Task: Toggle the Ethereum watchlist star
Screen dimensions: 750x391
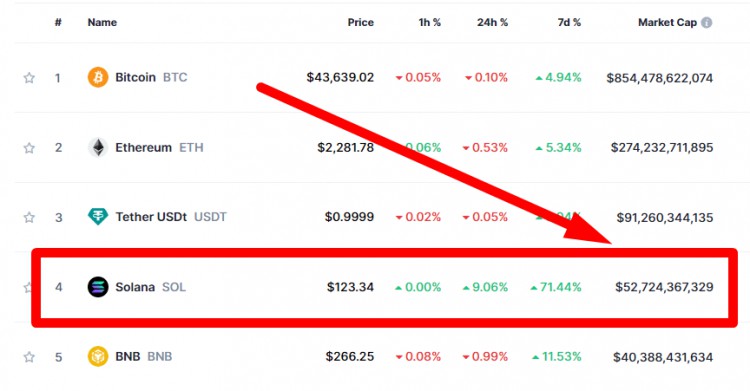Action: (x=29, y=148)
